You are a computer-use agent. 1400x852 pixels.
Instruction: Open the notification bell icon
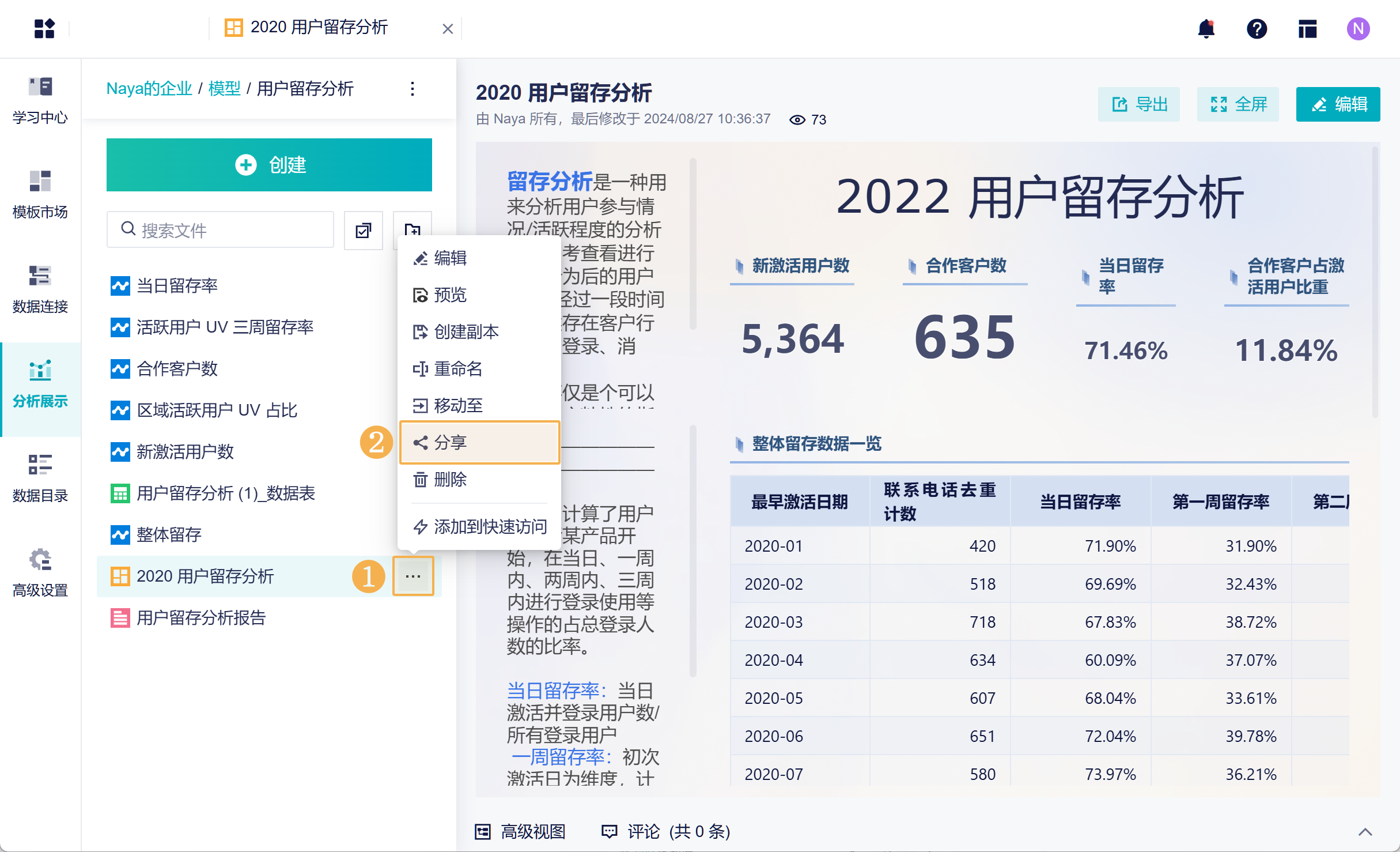[1206, 28]
